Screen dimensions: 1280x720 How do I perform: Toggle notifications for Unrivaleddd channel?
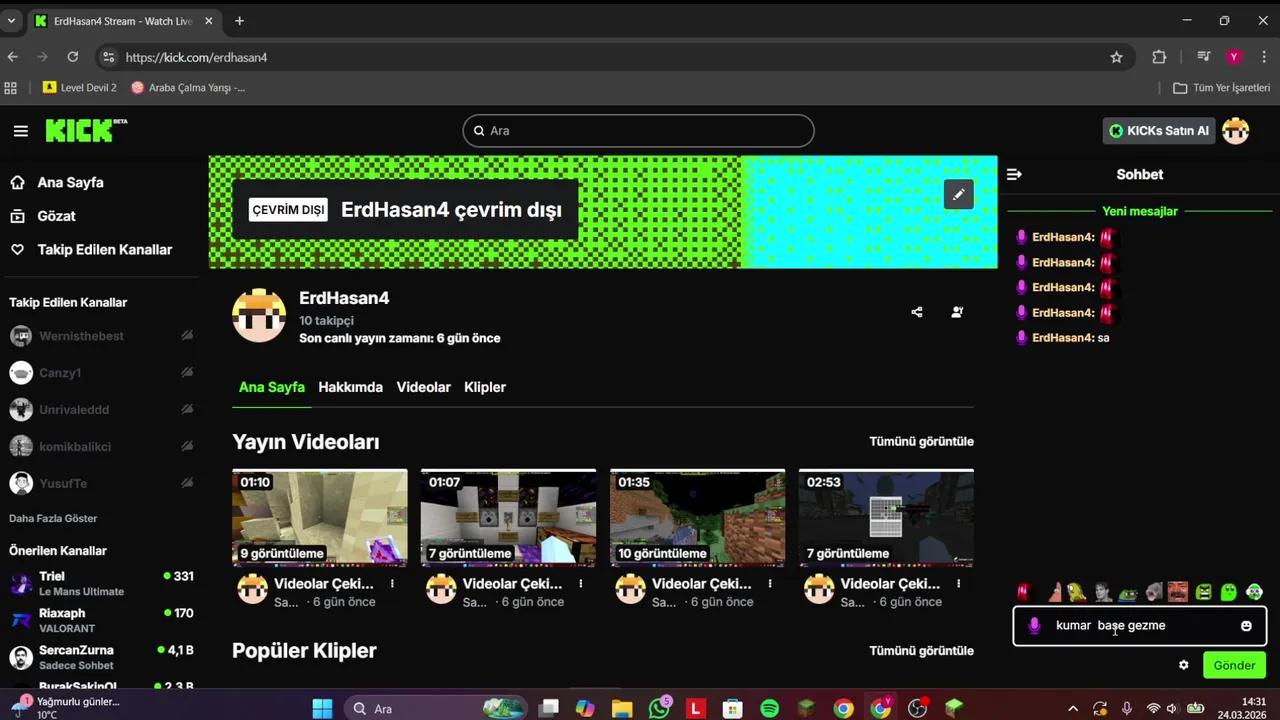pos(187,409)
